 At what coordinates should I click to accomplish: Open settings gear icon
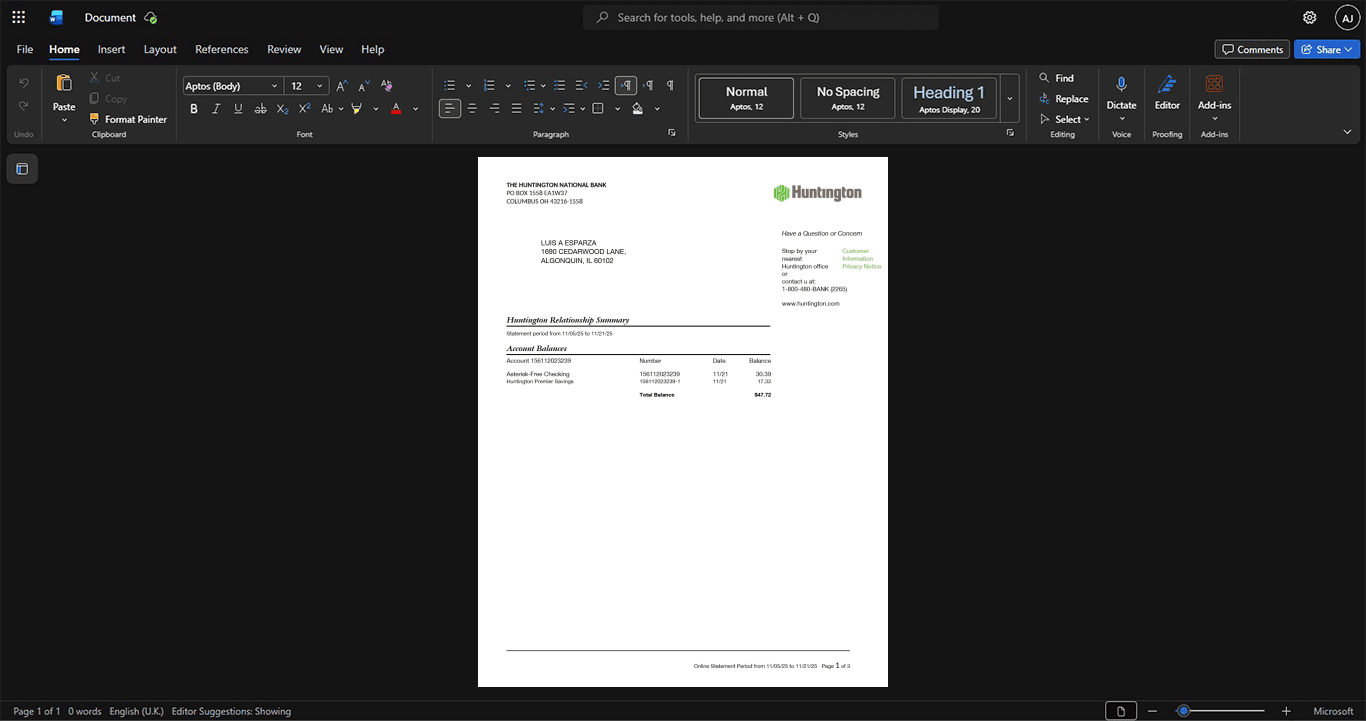1309,17
